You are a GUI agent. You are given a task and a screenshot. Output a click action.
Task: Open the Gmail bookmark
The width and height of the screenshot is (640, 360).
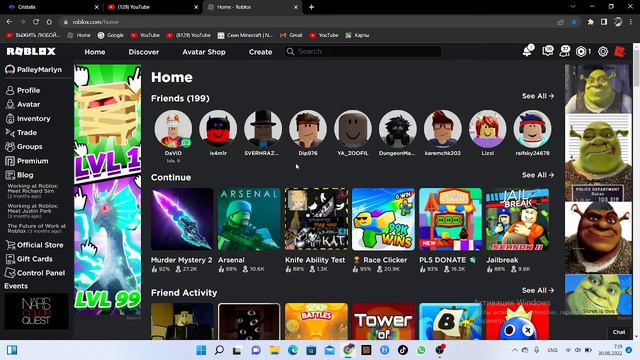click(x=291, y=36)
